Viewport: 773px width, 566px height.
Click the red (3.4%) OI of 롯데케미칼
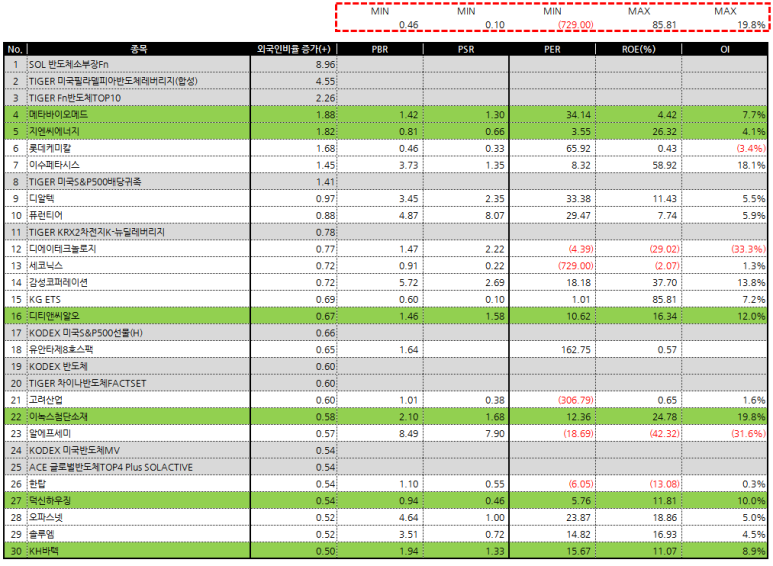click(x=751, y=148)
